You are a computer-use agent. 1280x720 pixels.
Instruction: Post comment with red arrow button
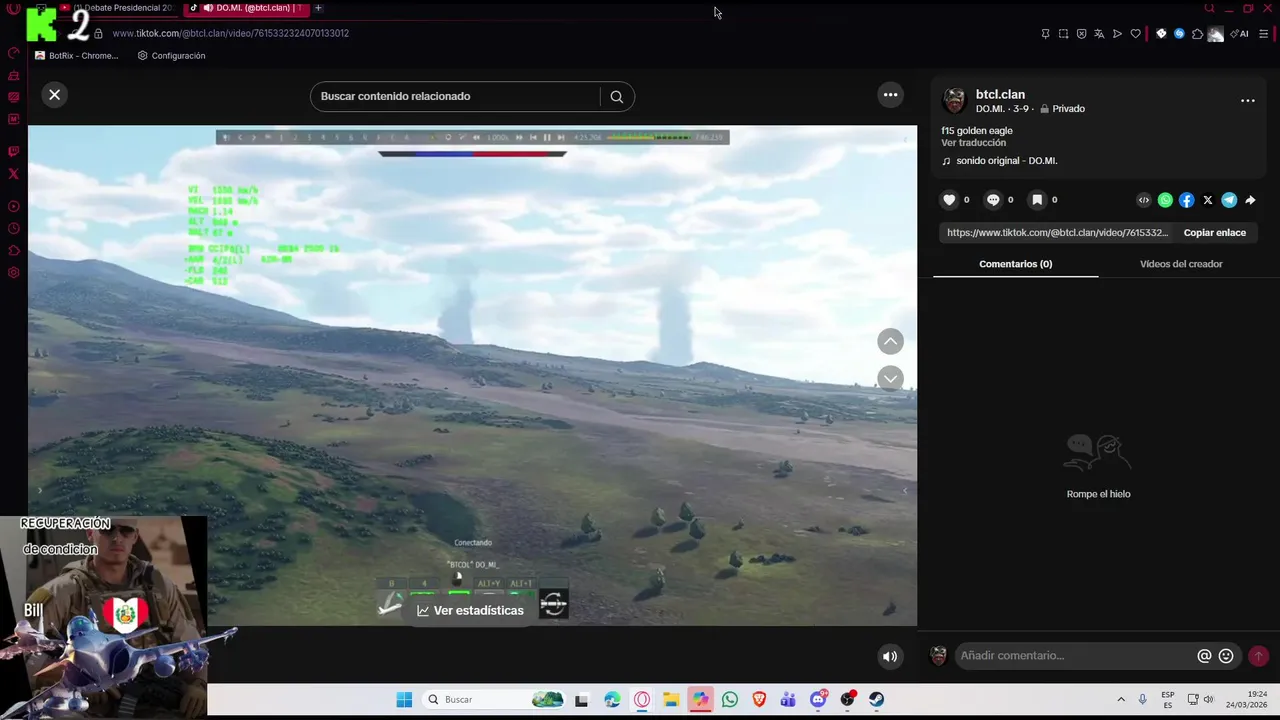1258,656
